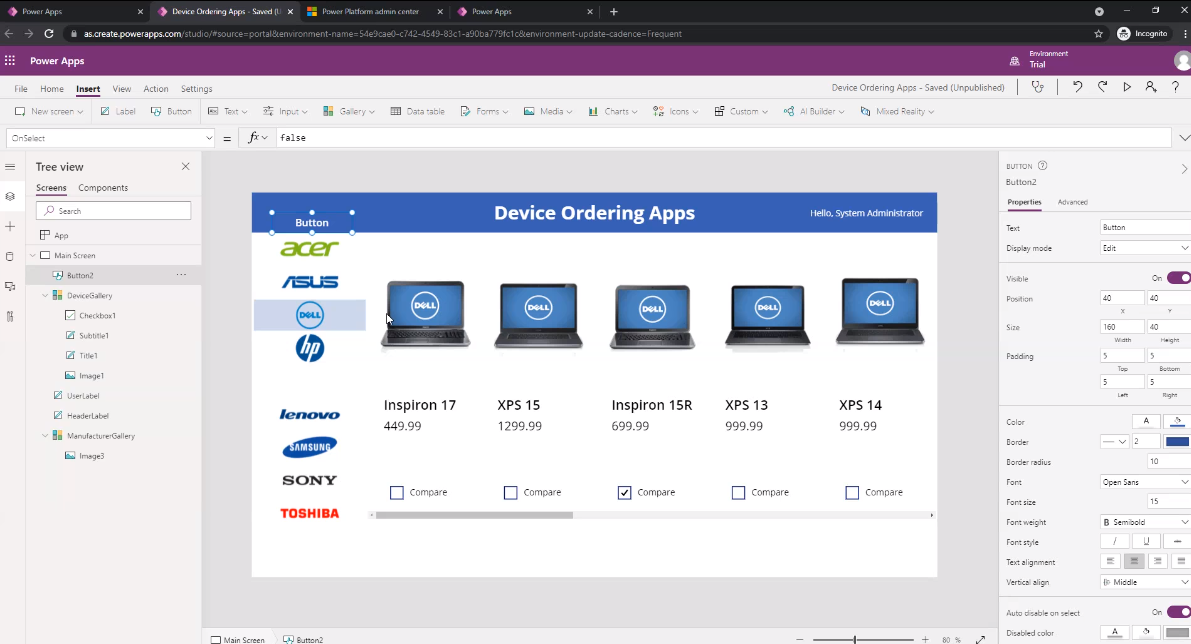Undo the last action
The height and width of the screenshot is (644, 1191).
1077,87
